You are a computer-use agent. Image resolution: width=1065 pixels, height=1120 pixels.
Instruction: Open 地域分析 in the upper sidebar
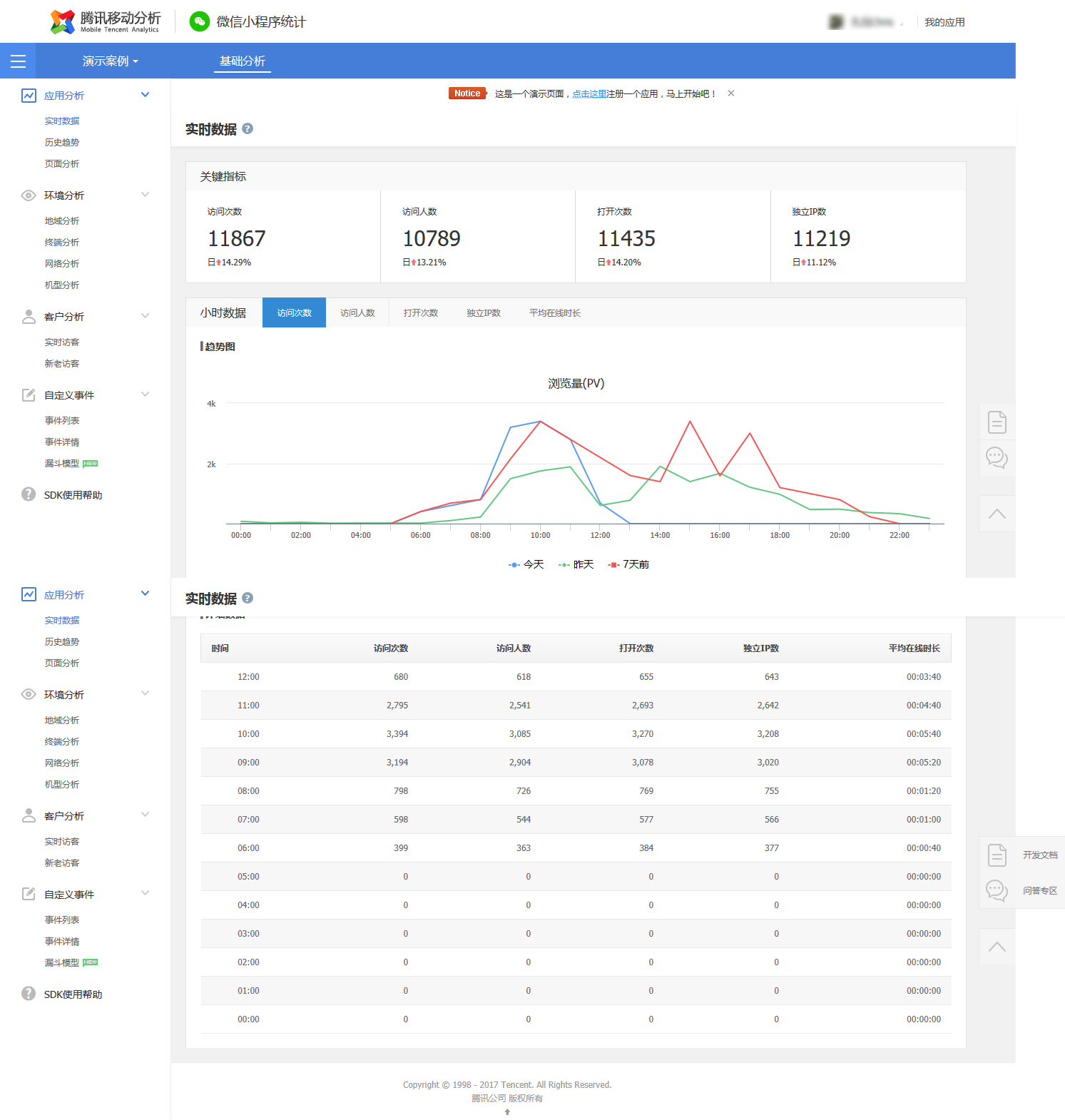62,221
